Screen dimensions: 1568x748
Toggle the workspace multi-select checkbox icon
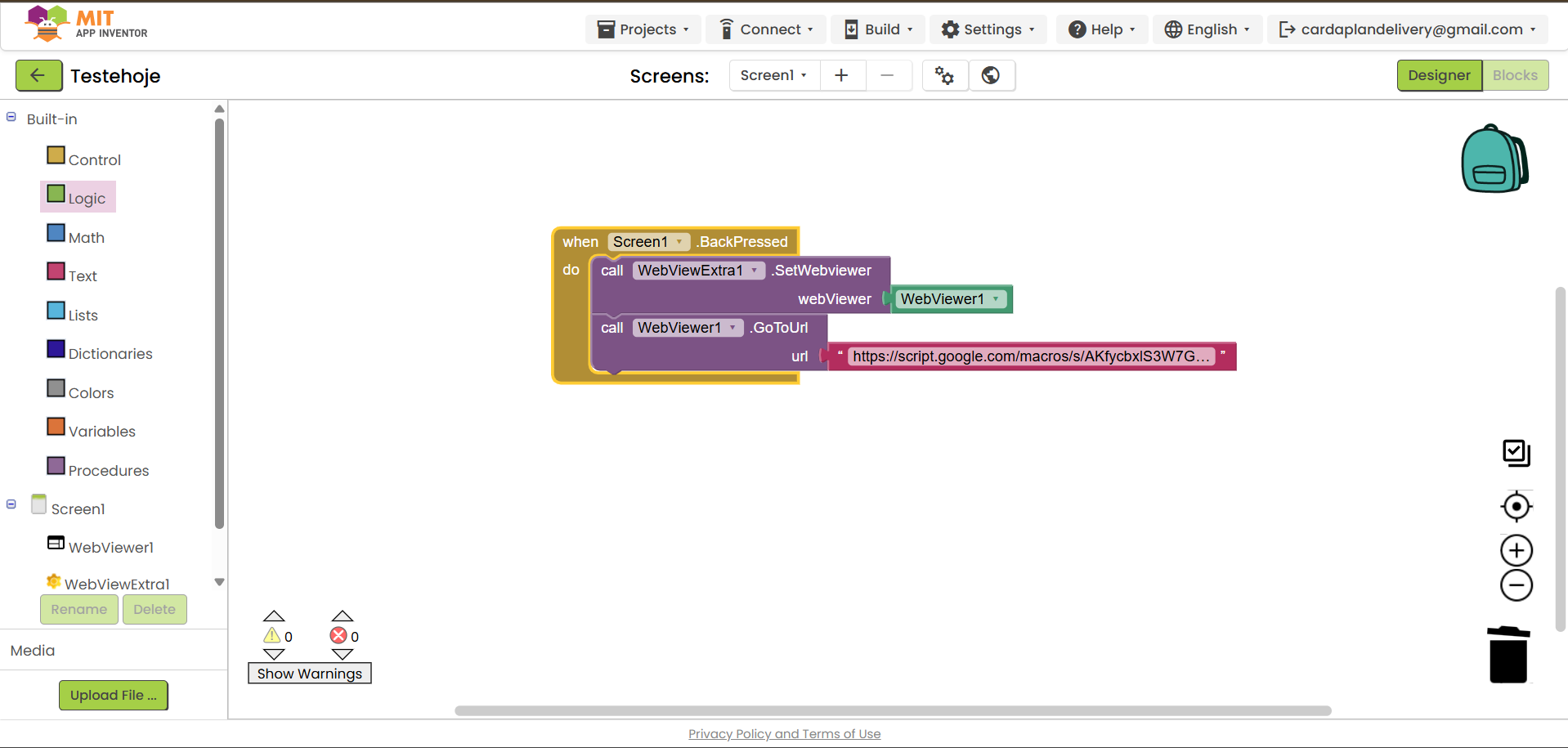(x=1516, y=453)
